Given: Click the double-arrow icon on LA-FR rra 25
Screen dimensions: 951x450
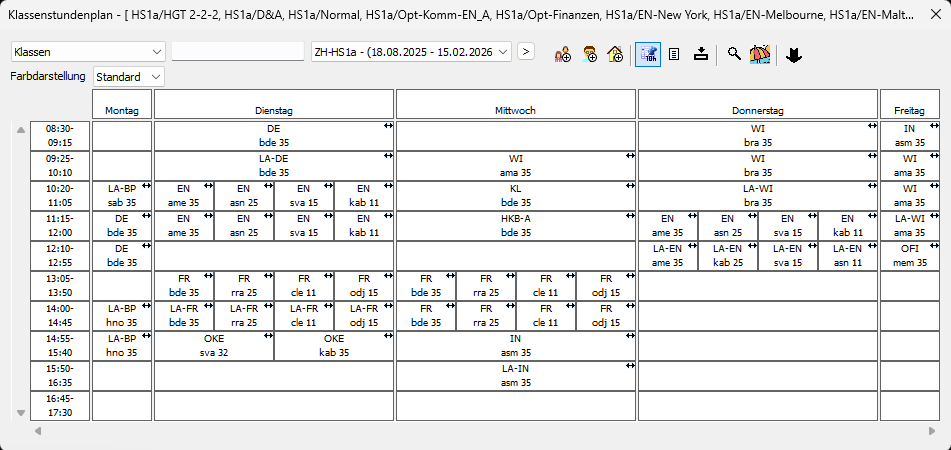Looking at the screenshot, I should [268, 306].
